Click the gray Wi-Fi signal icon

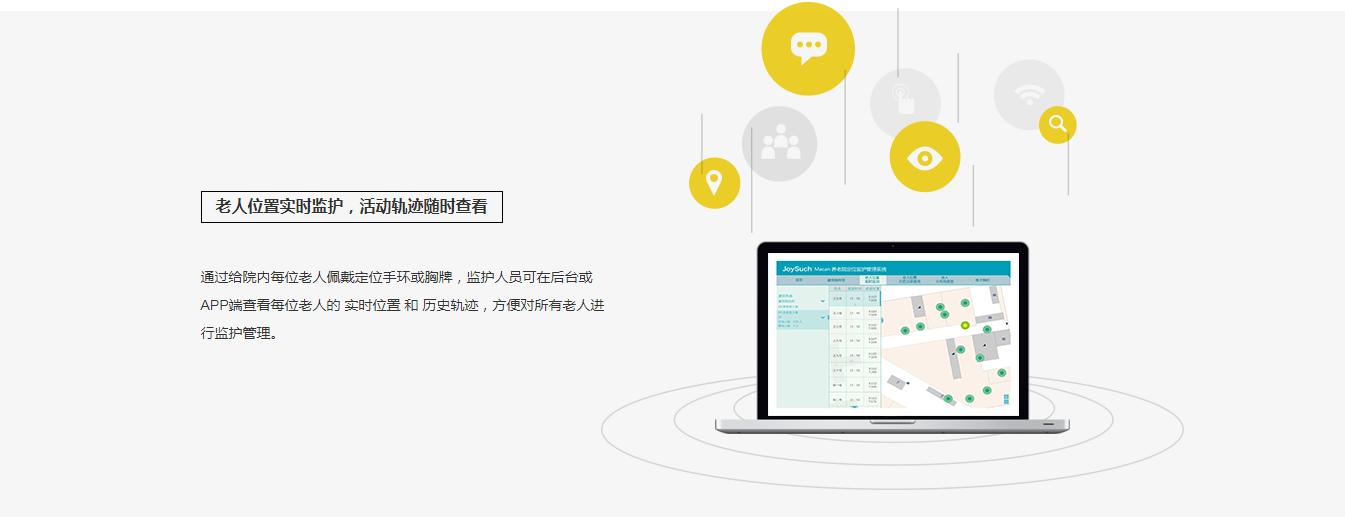point(1027,95)
